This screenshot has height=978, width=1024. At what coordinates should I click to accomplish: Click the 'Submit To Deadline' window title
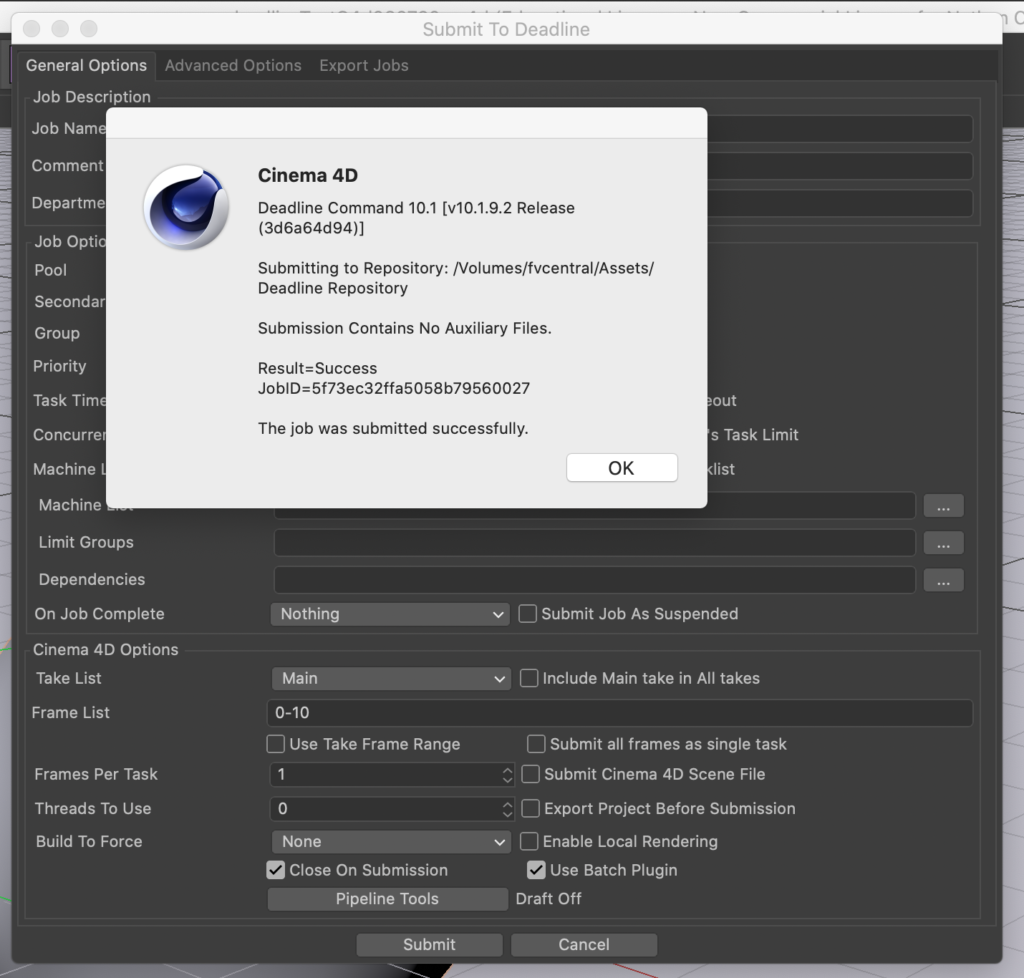click(x=506, y=29)
